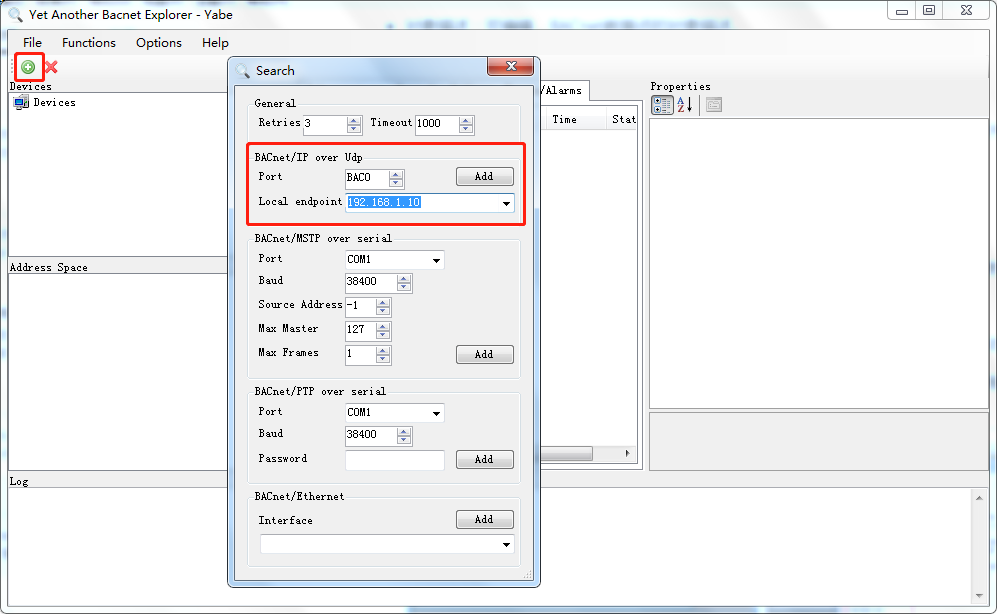Adjust the Max Frames spinner arrows
The height and width of the screenshot is (614, 997).
(383, 355)
